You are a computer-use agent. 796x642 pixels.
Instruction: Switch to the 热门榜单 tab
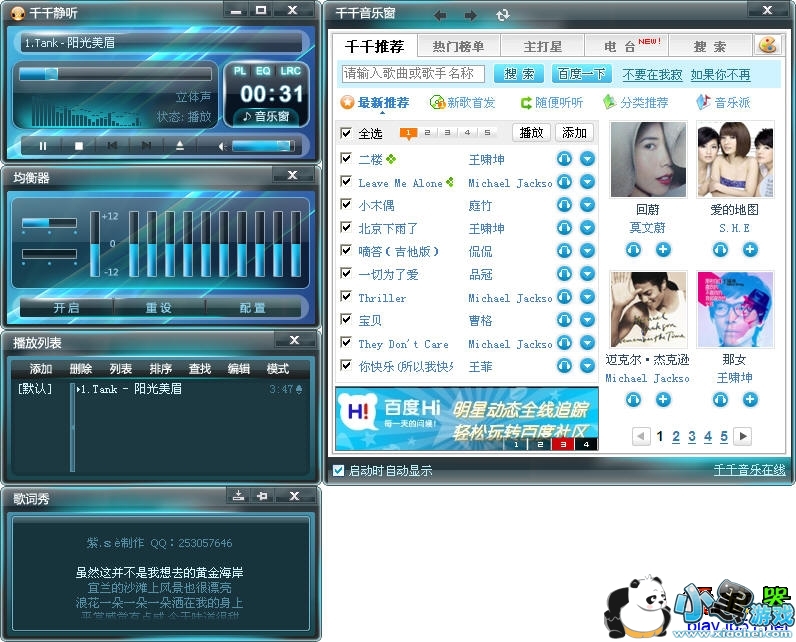(458, 47)
